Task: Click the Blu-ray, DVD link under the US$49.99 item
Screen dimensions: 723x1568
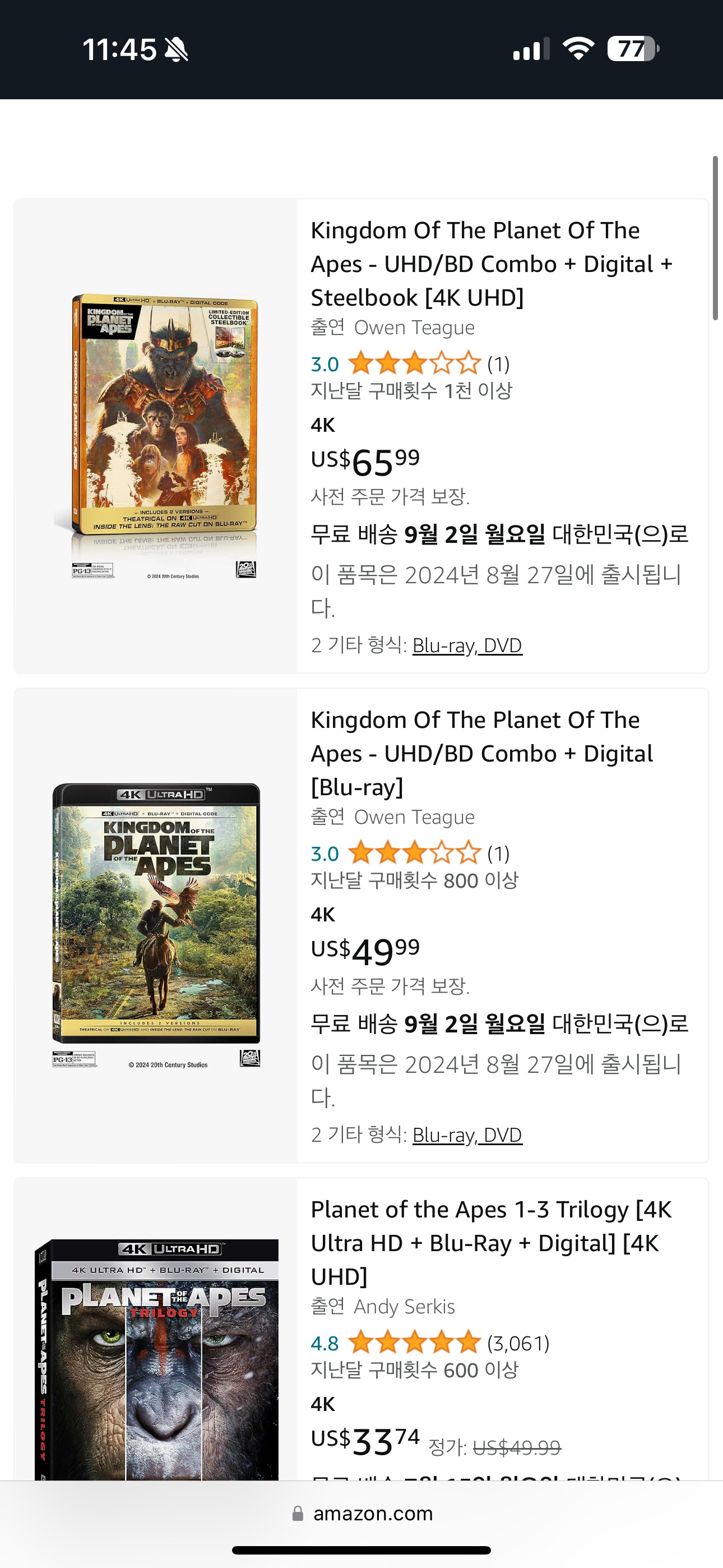Action: (467, 1135)
